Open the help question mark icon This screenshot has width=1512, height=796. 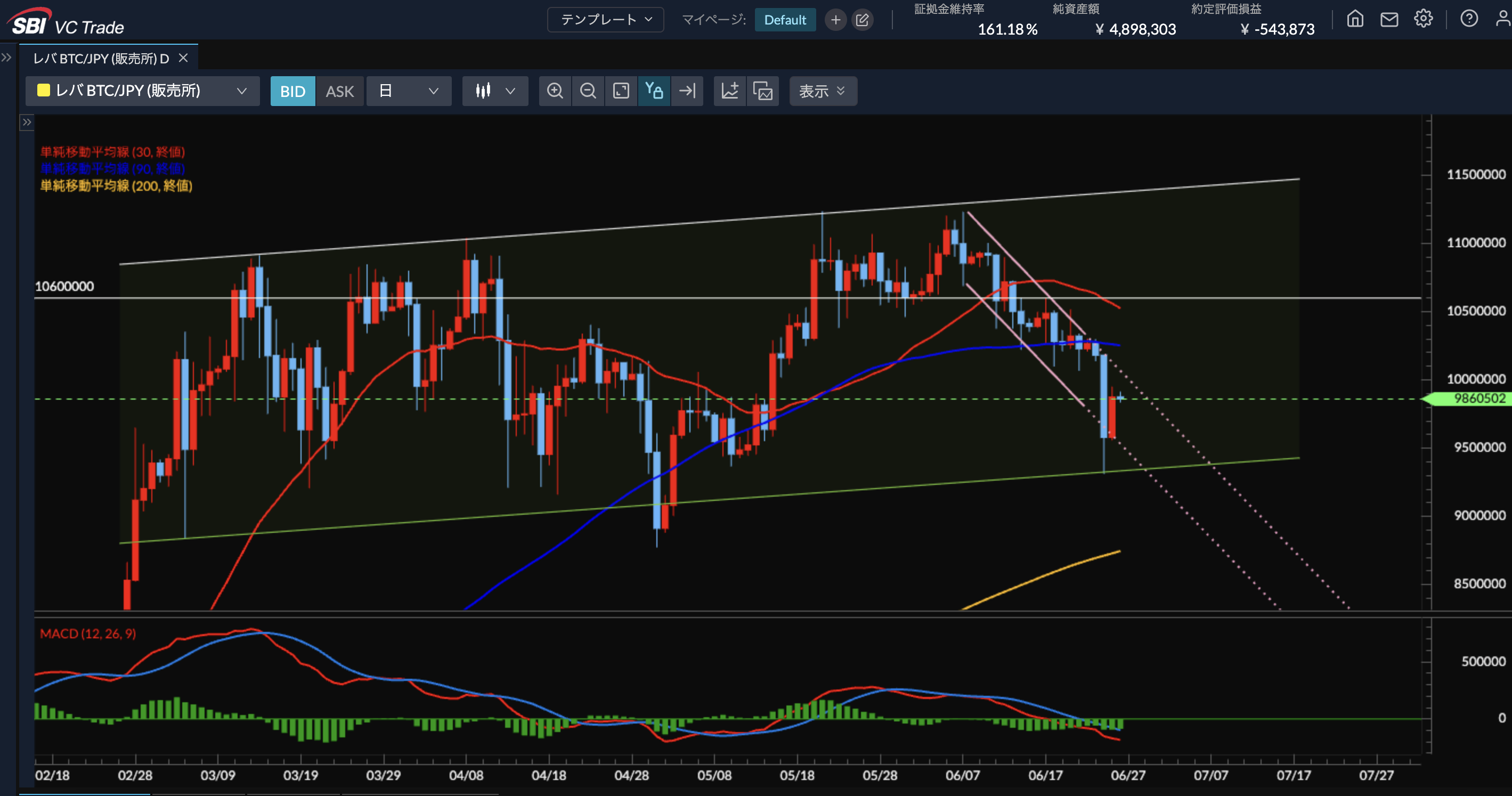point(1468,19)
